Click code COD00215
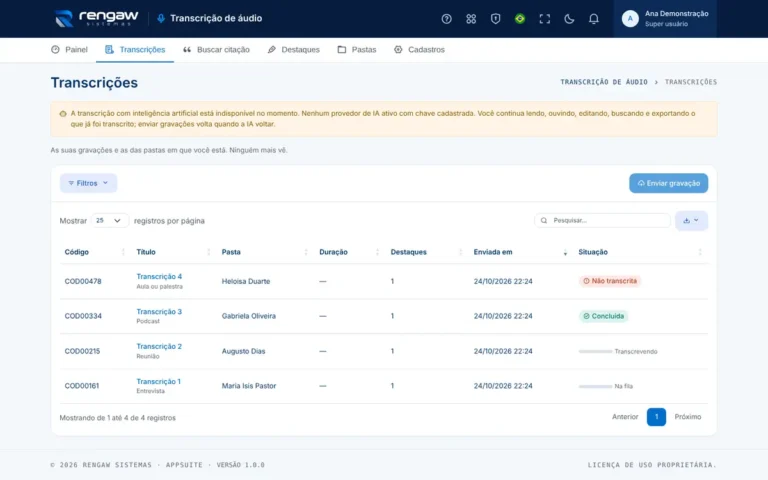Viewport: 768px width, 480px height. [82, 351]
